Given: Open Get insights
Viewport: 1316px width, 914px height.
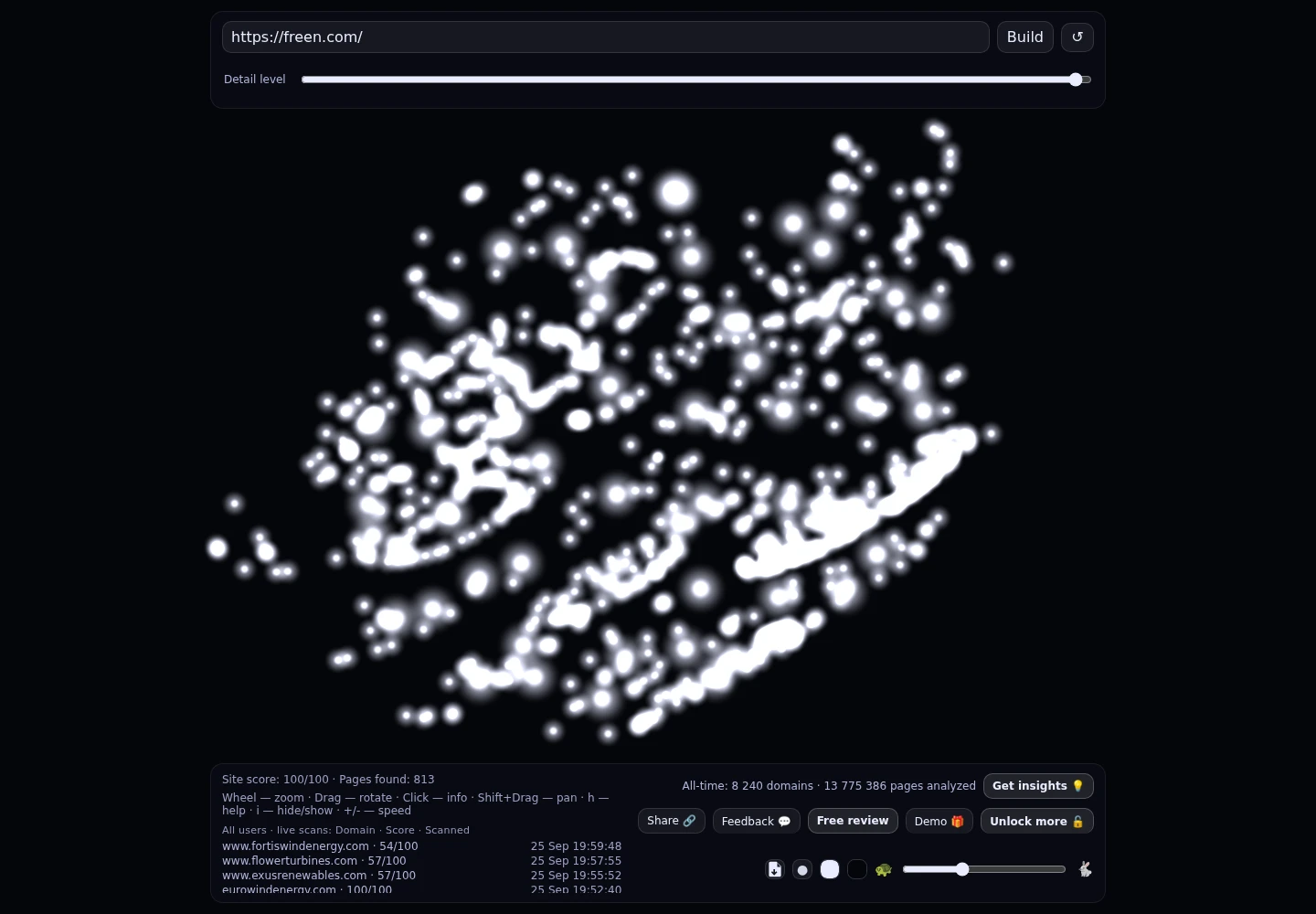Looking at the screenshot, I should [1038, 786].
